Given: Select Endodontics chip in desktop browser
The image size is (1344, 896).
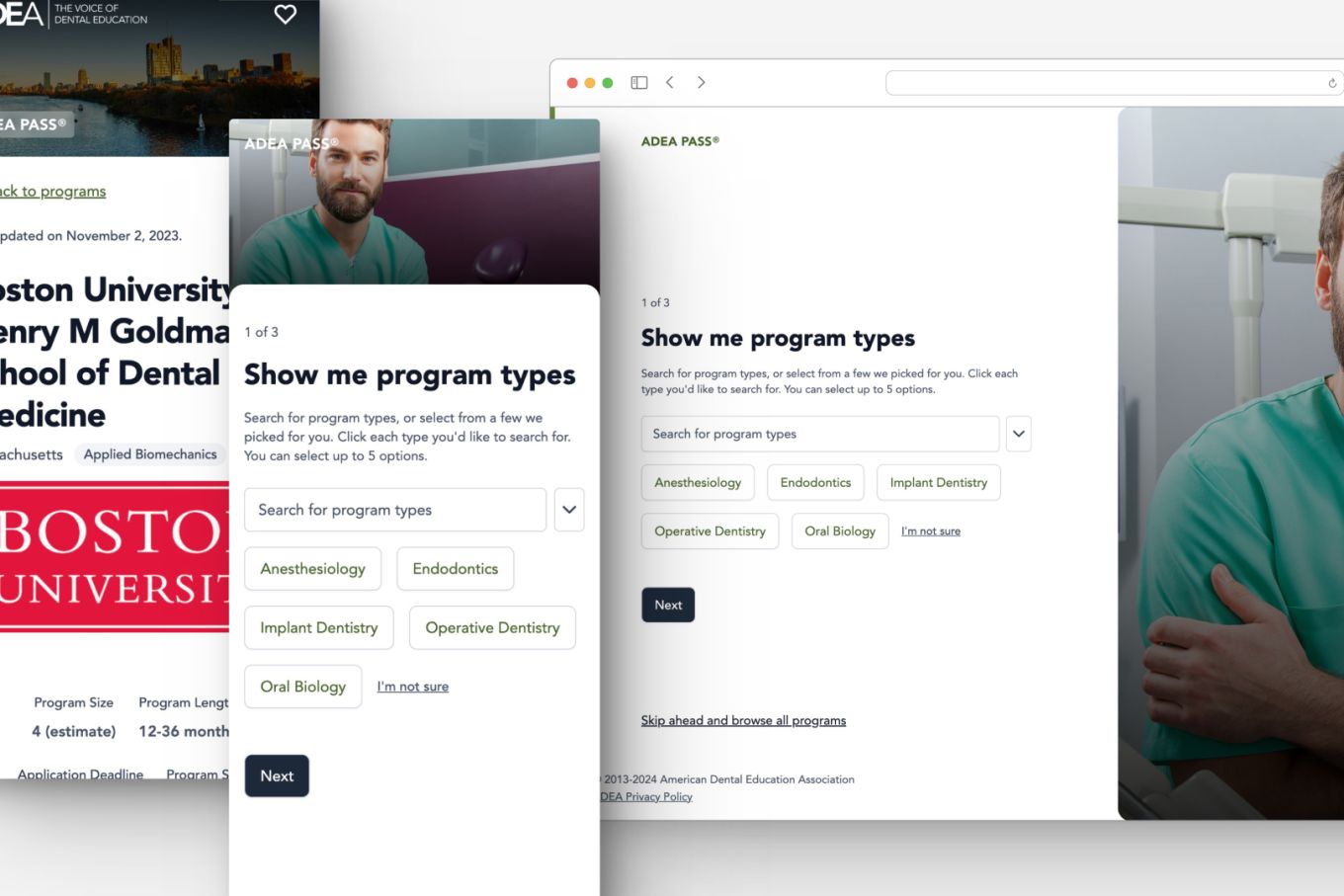Looking at the screenshot, I should tap(815, 482).
